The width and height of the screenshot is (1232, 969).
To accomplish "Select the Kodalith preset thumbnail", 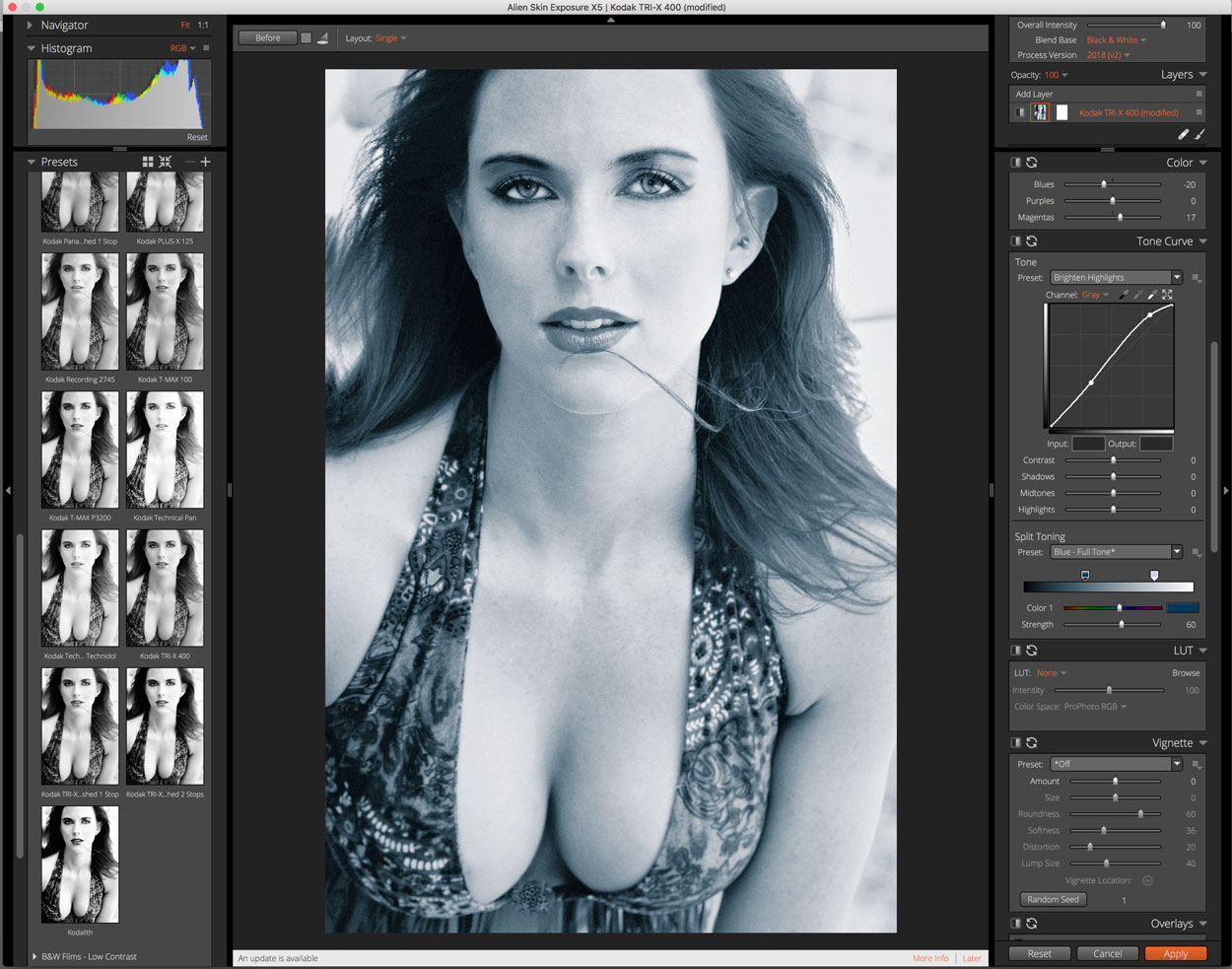I will pyautogui.click(x=80, y=865).
